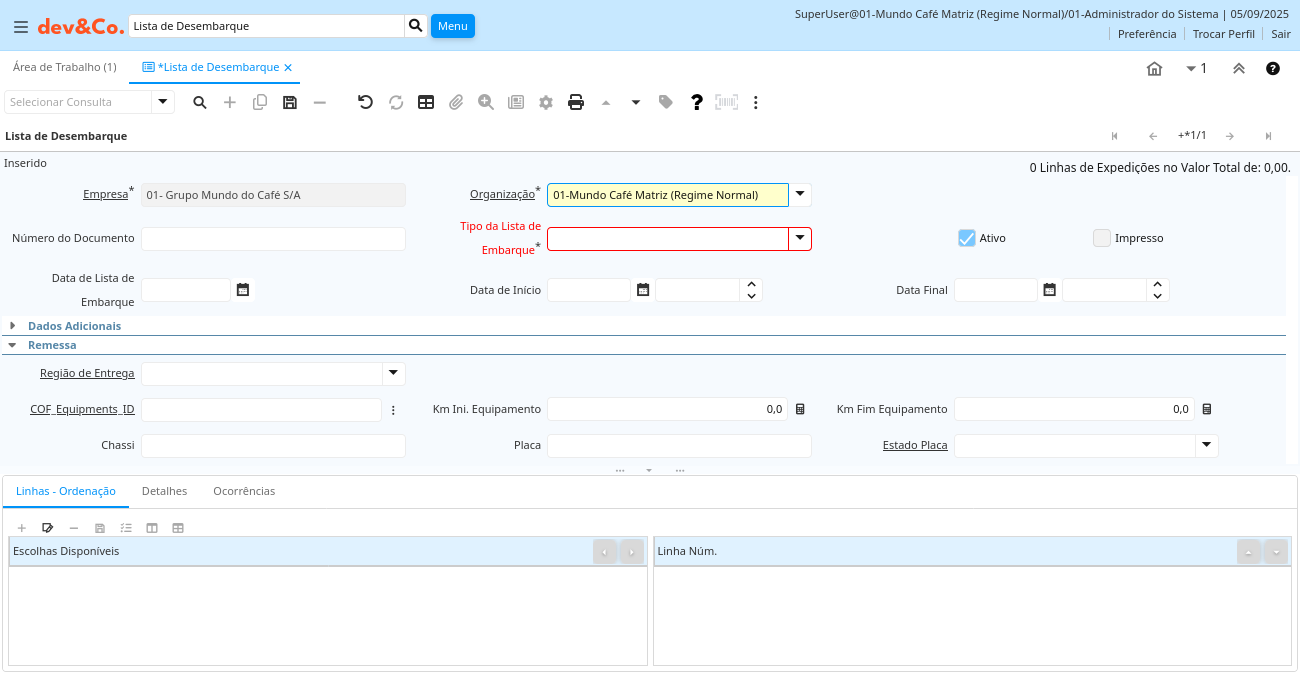Enable the Impresso checkbox

[x=1102, y=238]
